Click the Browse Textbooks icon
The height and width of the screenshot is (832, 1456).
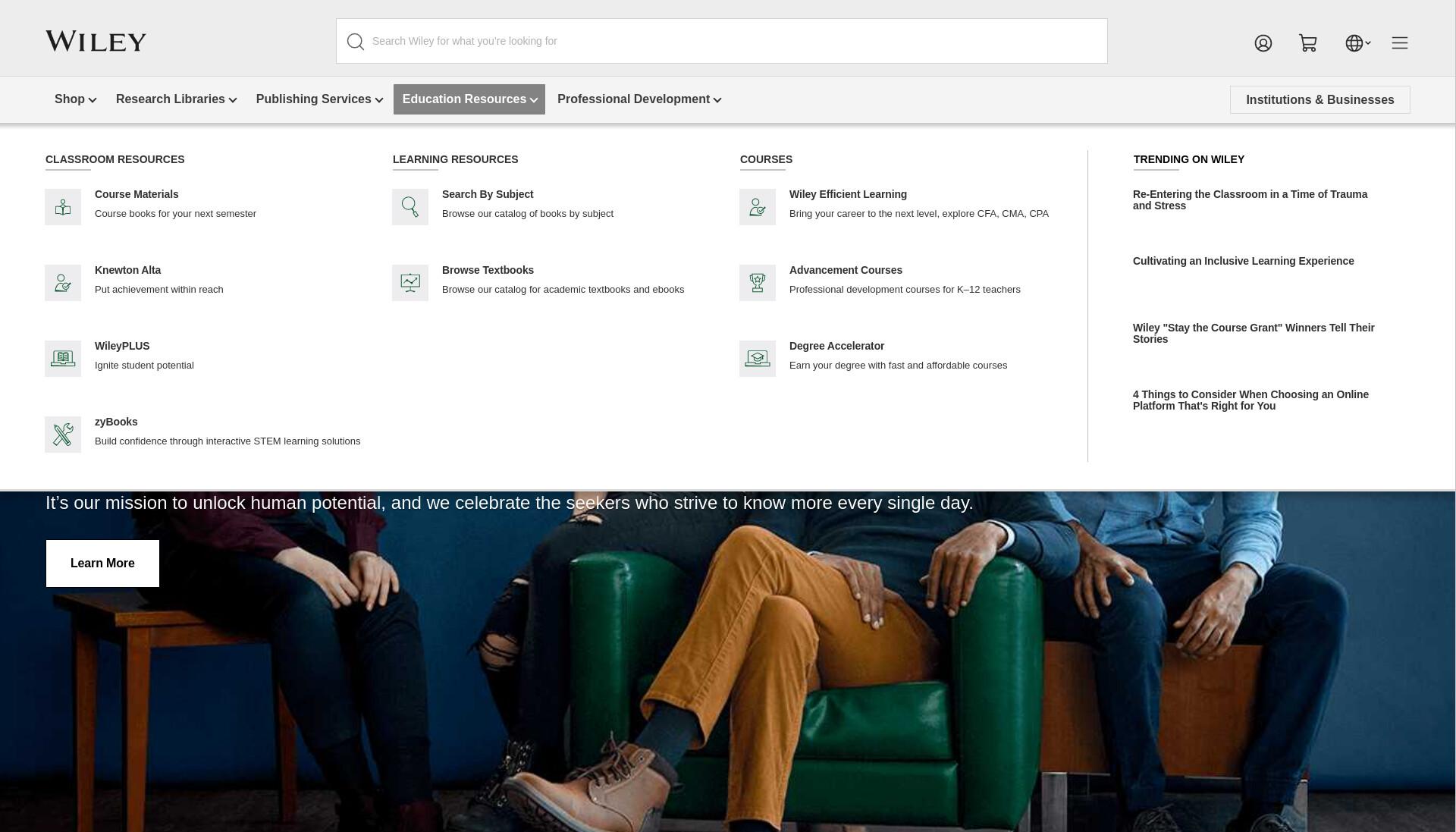(410, 283)
